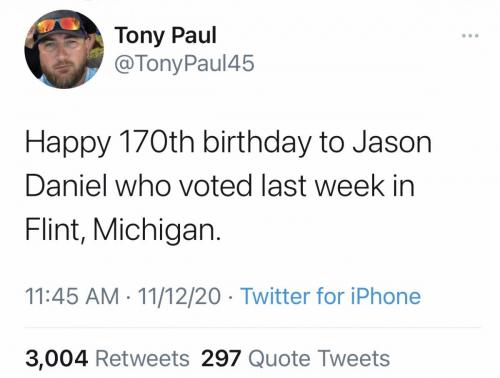Click the divider line above Retweets
The width and height of the screenshot is (500, 378).
[x=252, y=327]
